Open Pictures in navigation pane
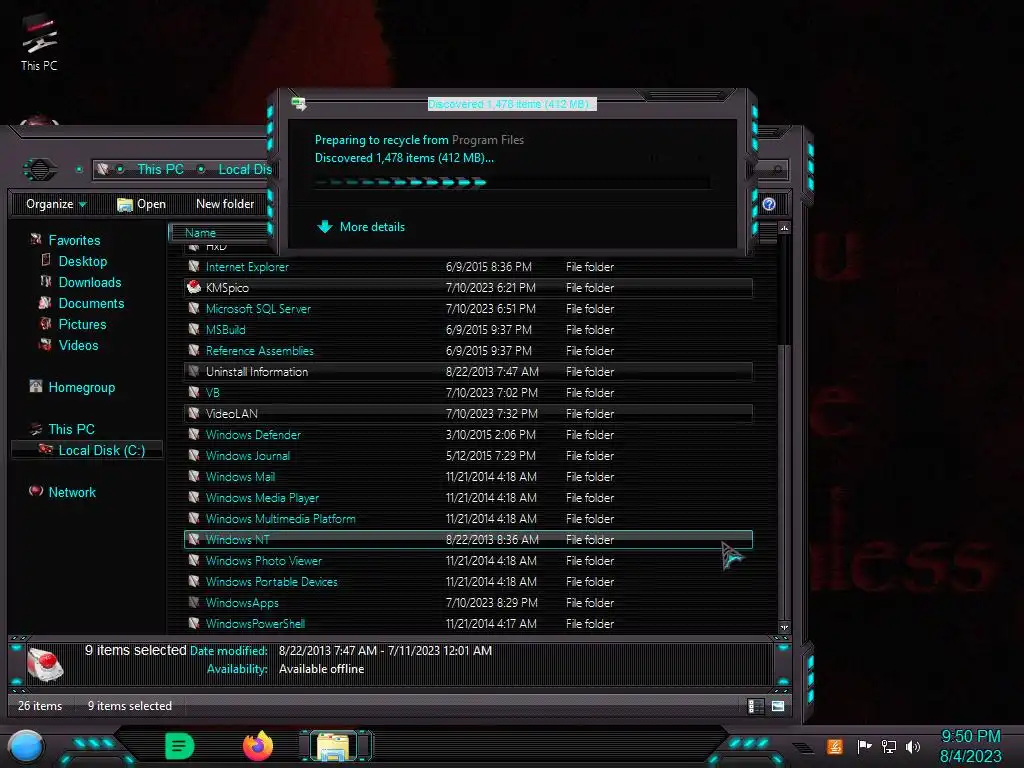 click(x=82, y=324)
